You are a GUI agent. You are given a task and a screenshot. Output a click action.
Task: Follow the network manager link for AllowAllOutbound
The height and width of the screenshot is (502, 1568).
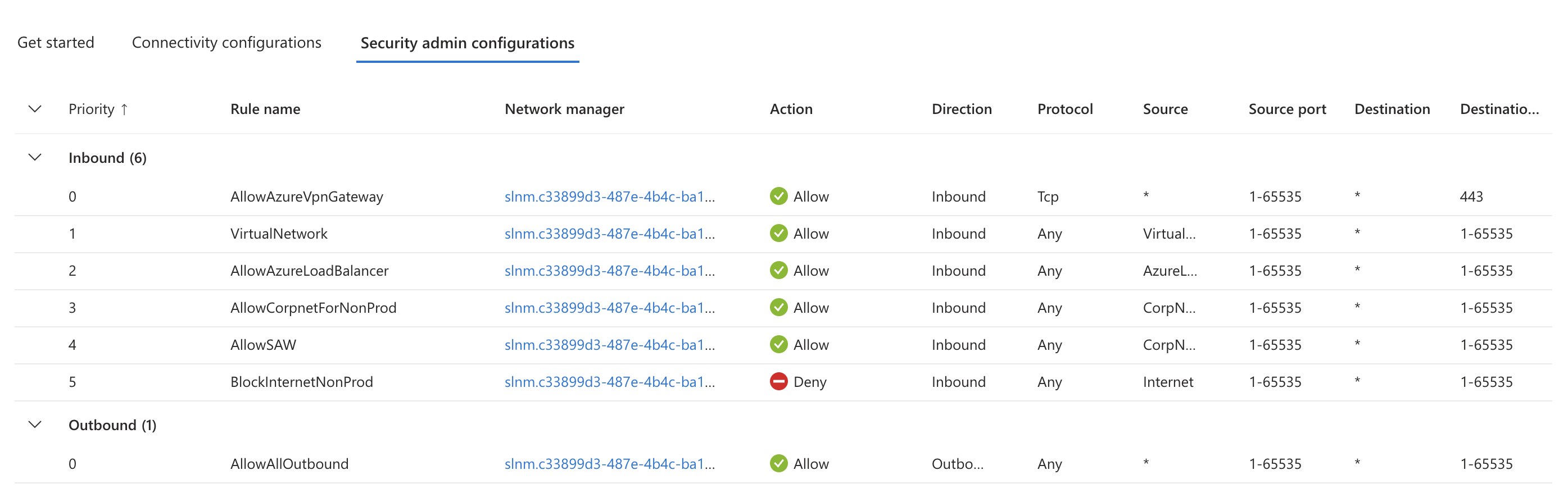(609, 464)
